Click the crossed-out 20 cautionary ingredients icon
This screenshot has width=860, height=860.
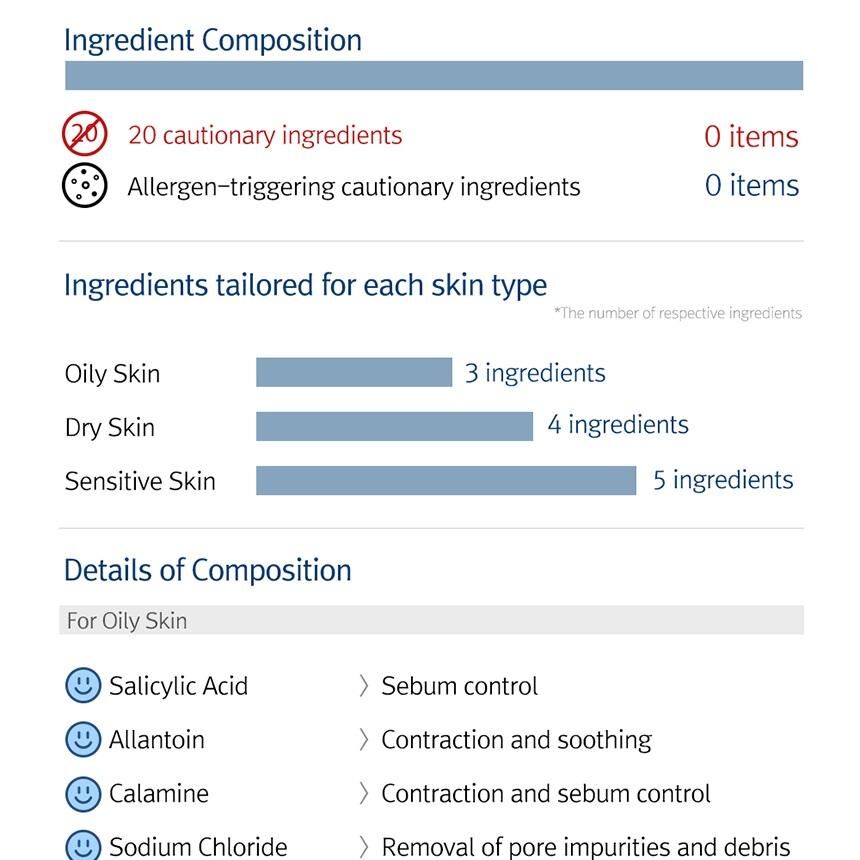(x=85, y=134)
